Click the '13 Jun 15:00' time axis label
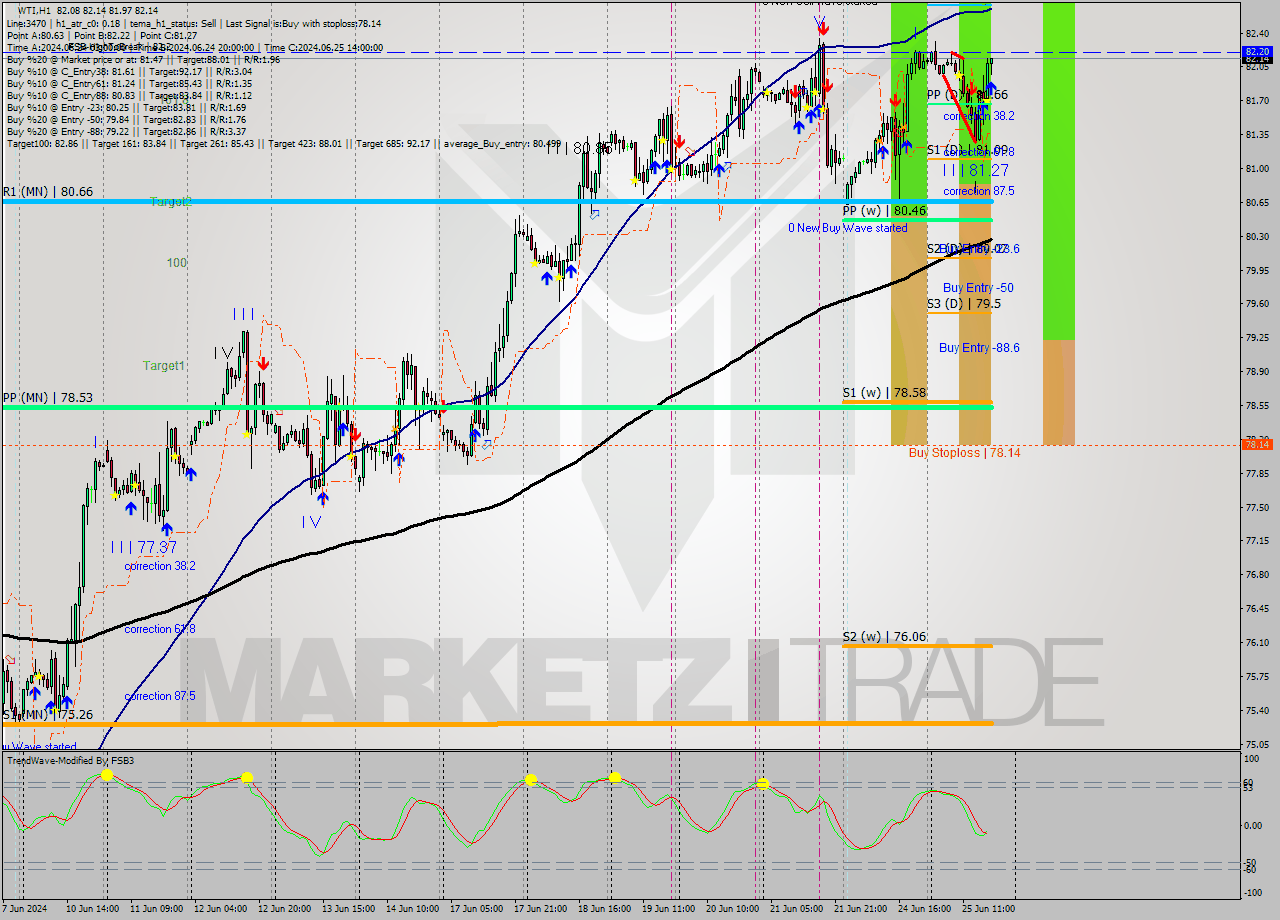This screenshot has width=1280, height=920. pyautogui.click(x=350, y=909)
